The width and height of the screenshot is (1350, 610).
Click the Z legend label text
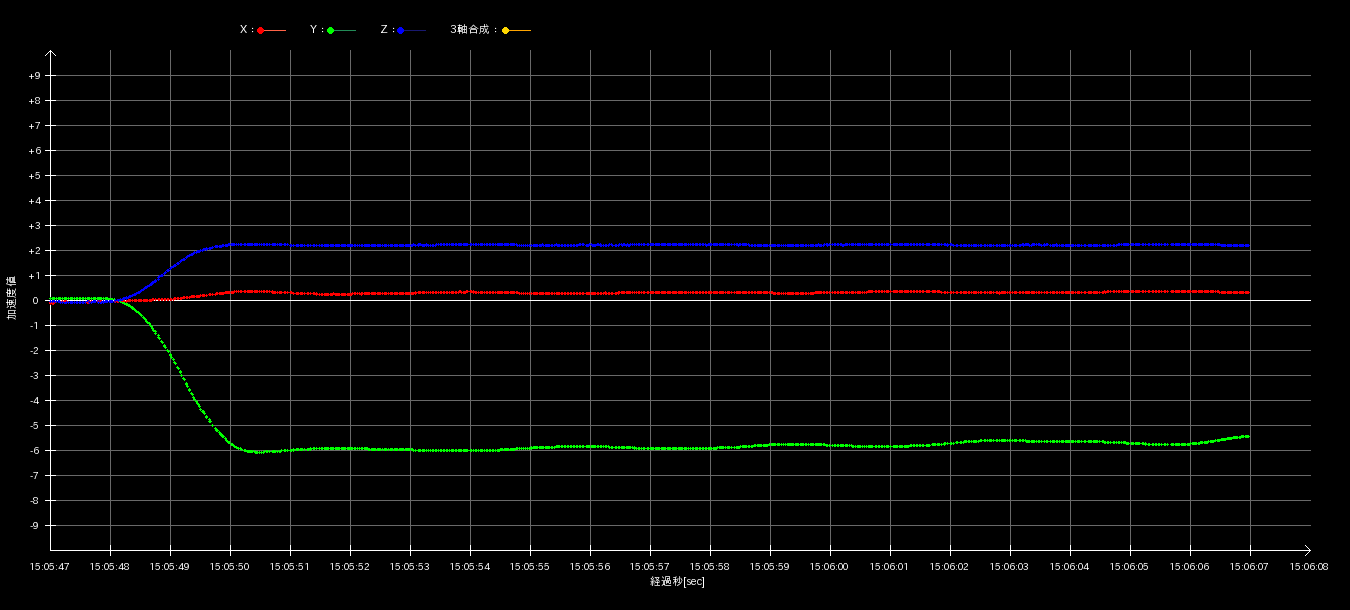pyautogui.click(x=385, y=30)
